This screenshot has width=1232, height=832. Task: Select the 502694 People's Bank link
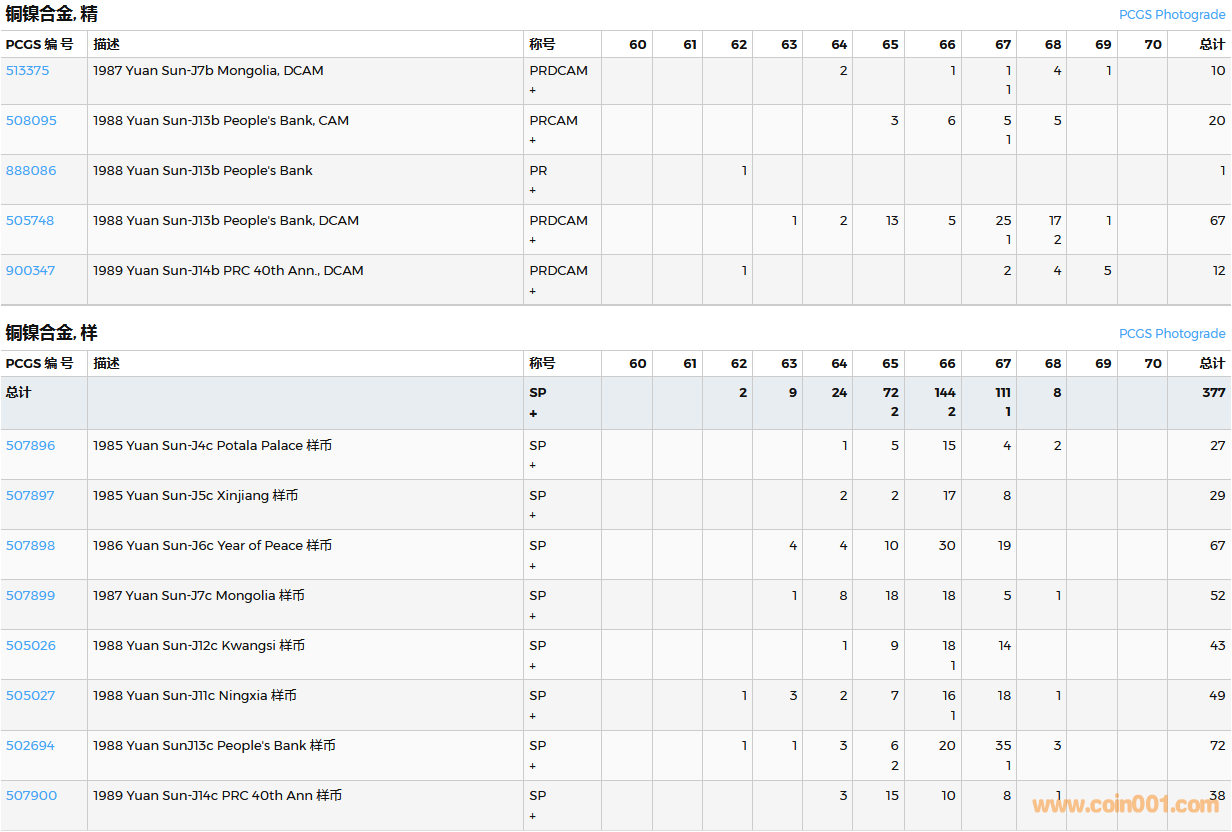tap(31, 746)
